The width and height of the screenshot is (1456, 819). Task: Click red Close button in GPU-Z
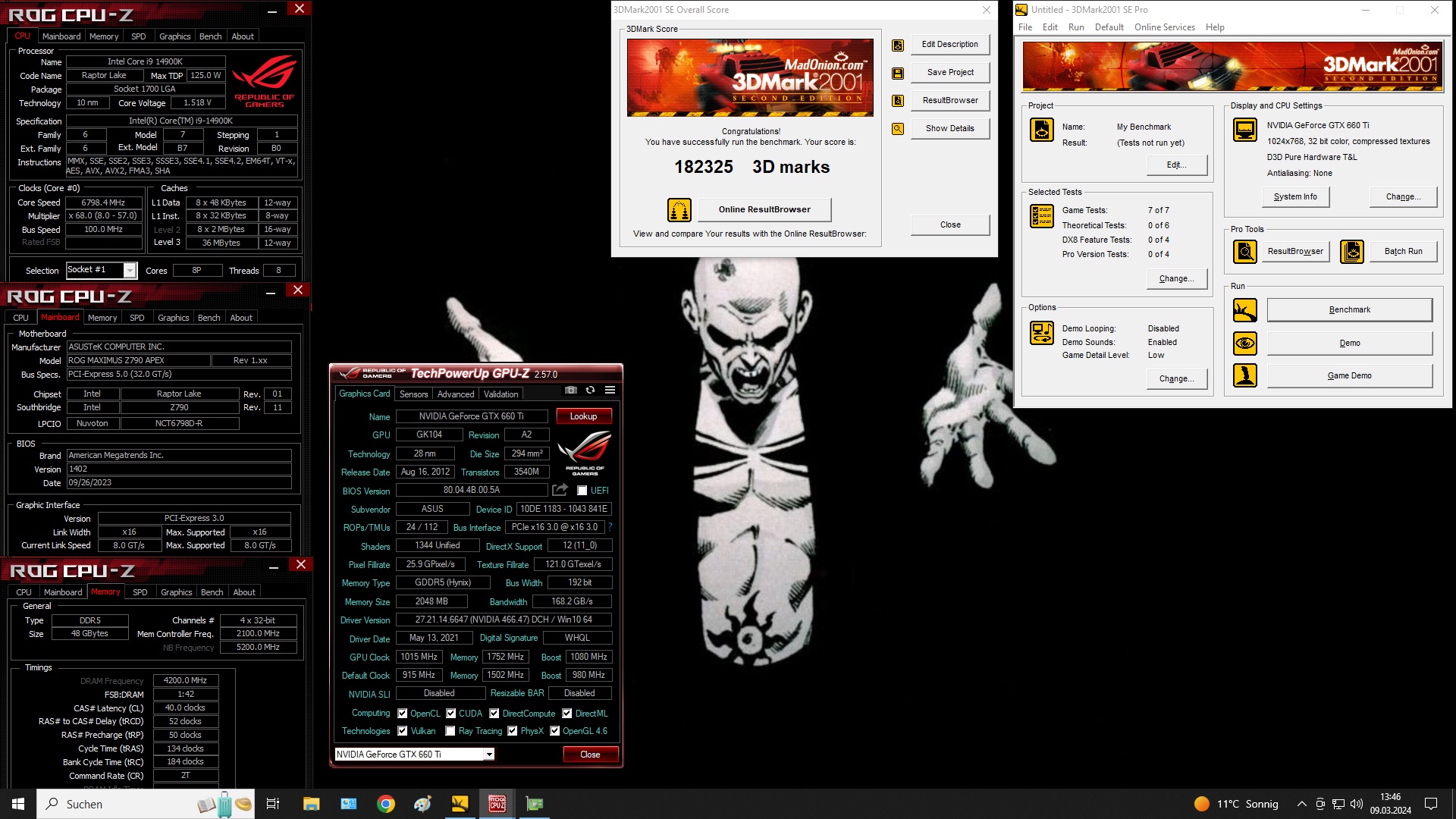click(590, 754)
